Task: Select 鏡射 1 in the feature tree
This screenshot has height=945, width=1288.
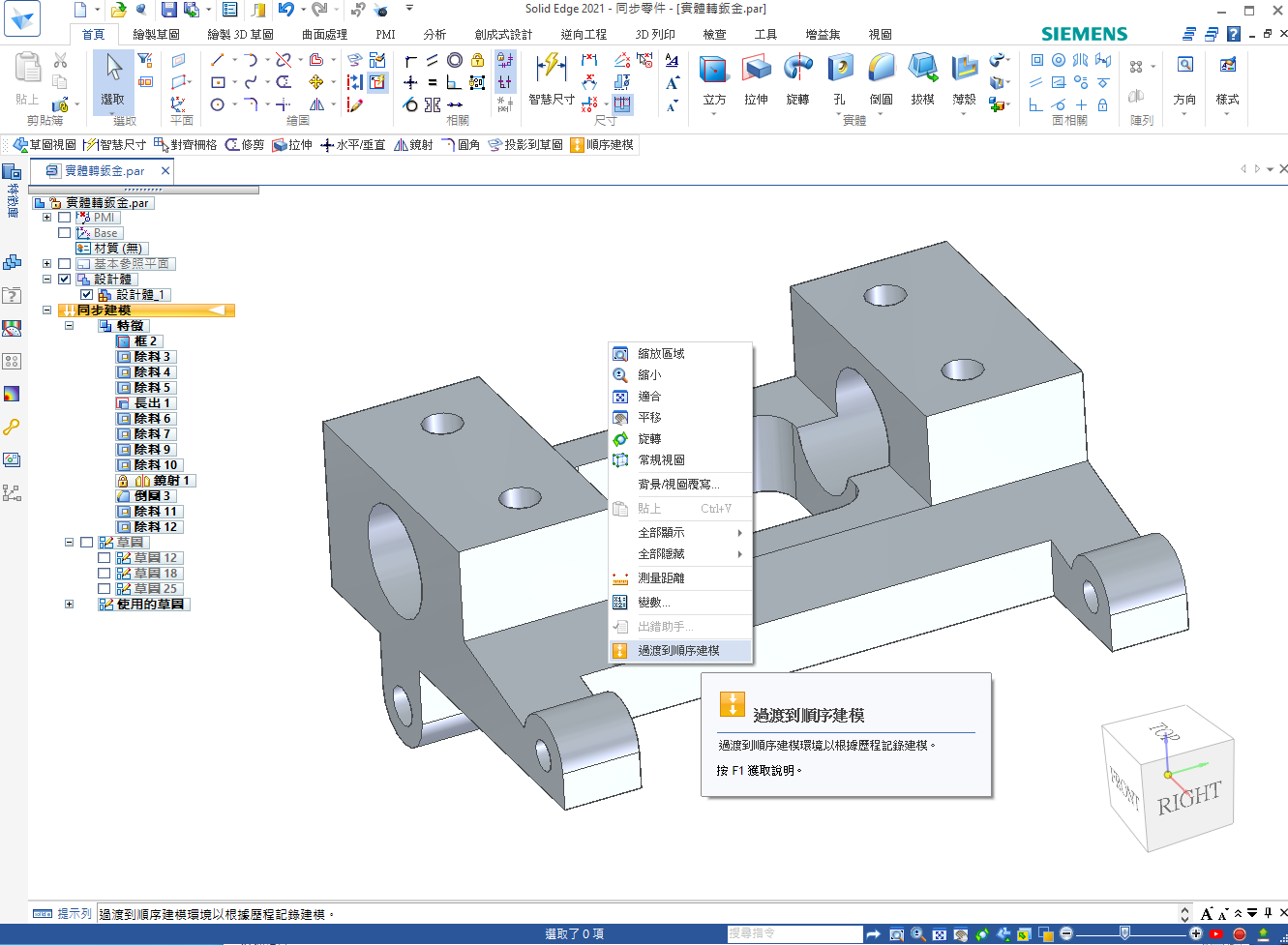Action: (156, 481)
